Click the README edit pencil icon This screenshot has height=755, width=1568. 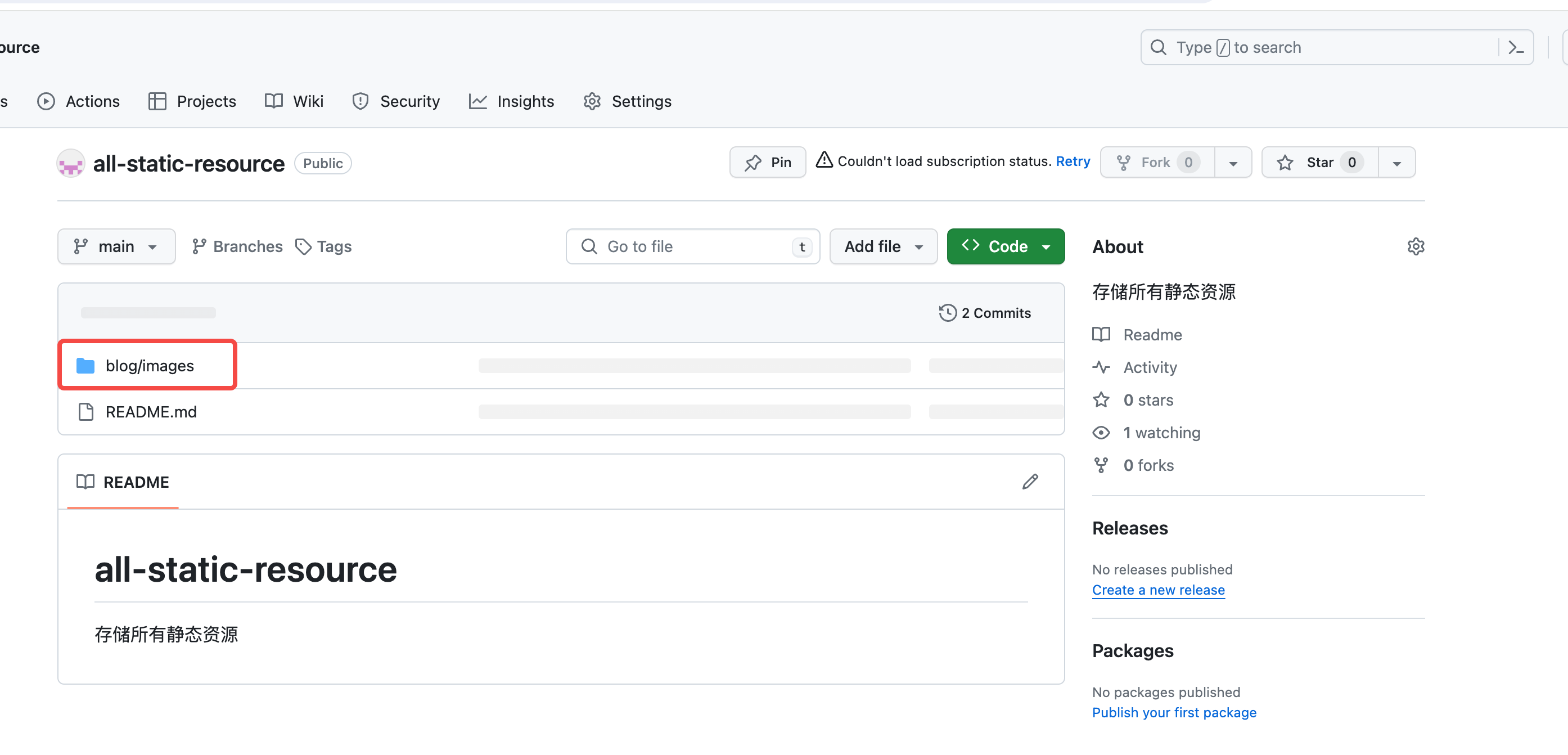pyautogui.click(x=1030, y=482)
